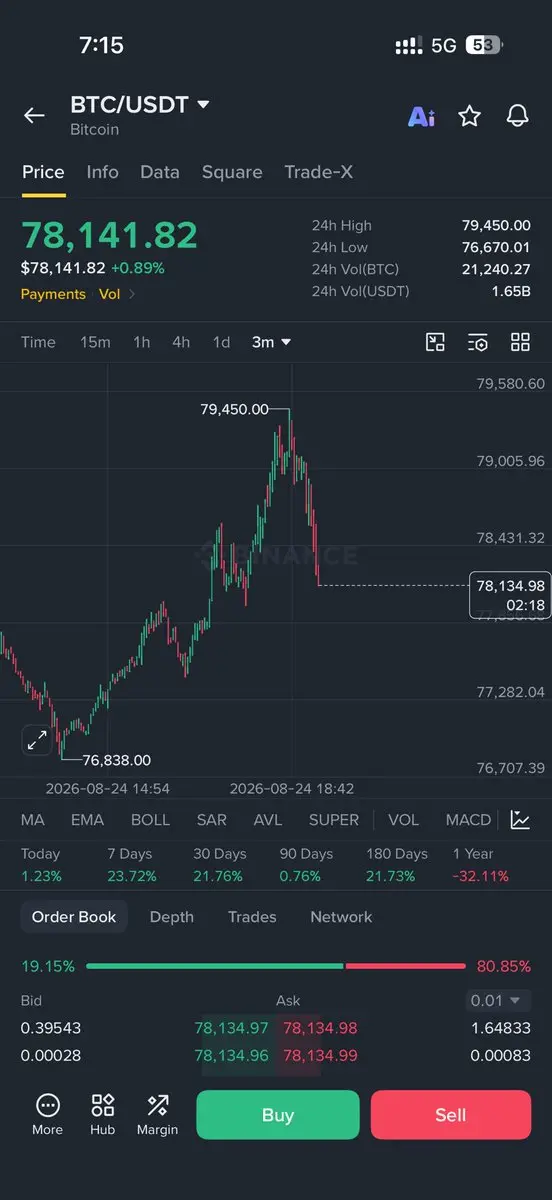
Task: Select the Time chart interval
Action: [38, 342]
